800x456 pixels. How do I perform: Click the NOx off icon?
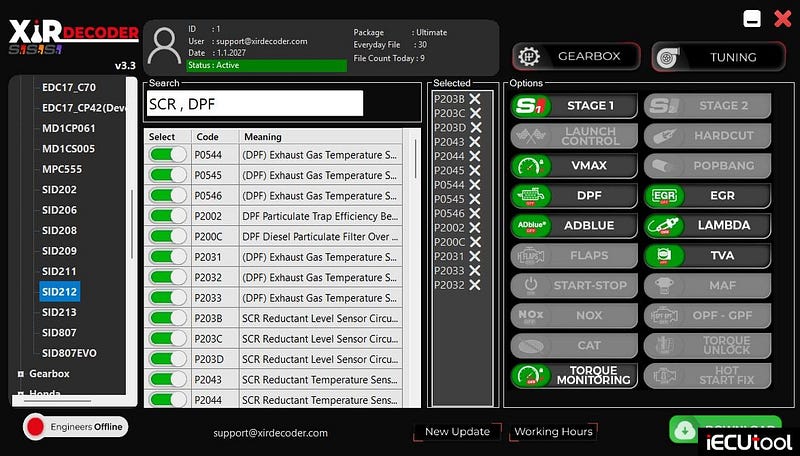pyautogui.click(x=531, y=316)
